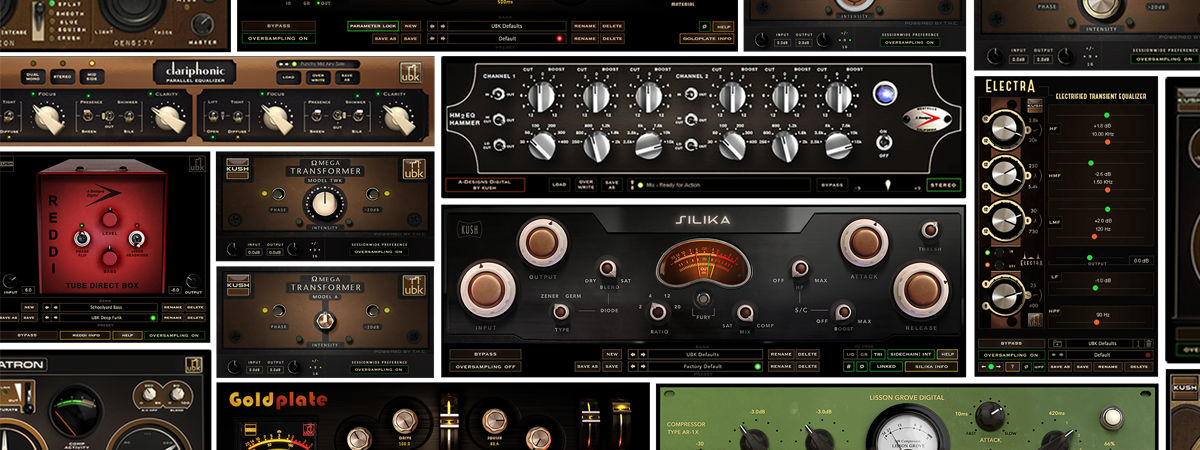Viewport: 1200px width, 450px height.
Task: Click Load on Hammer EQ
Action: pos(559,185)
